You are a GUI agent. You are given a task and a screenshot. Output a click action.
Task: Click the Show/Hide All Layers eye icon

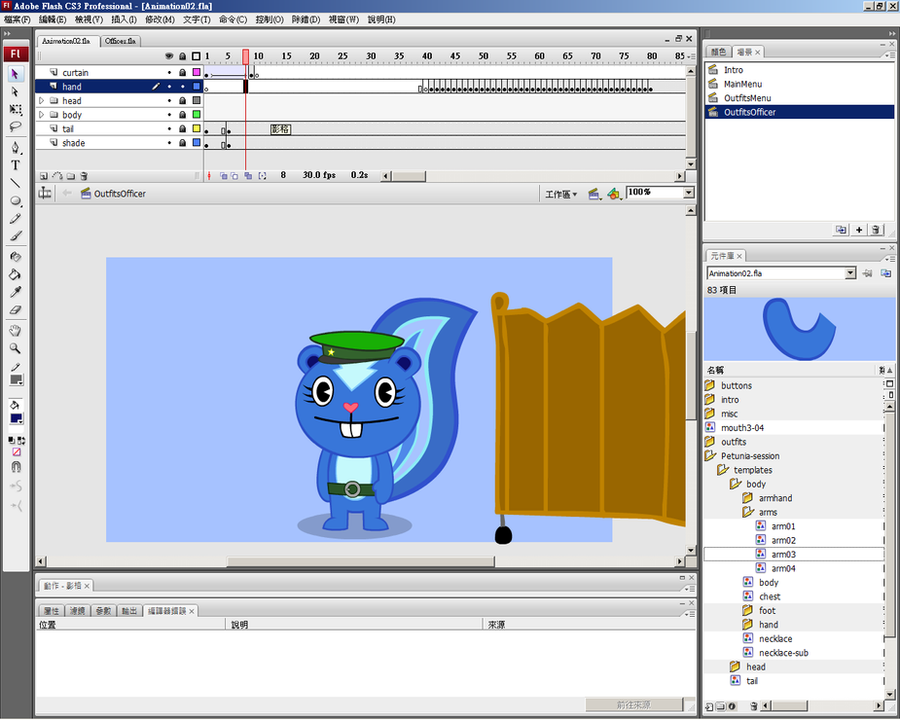(x=169, y=56)
